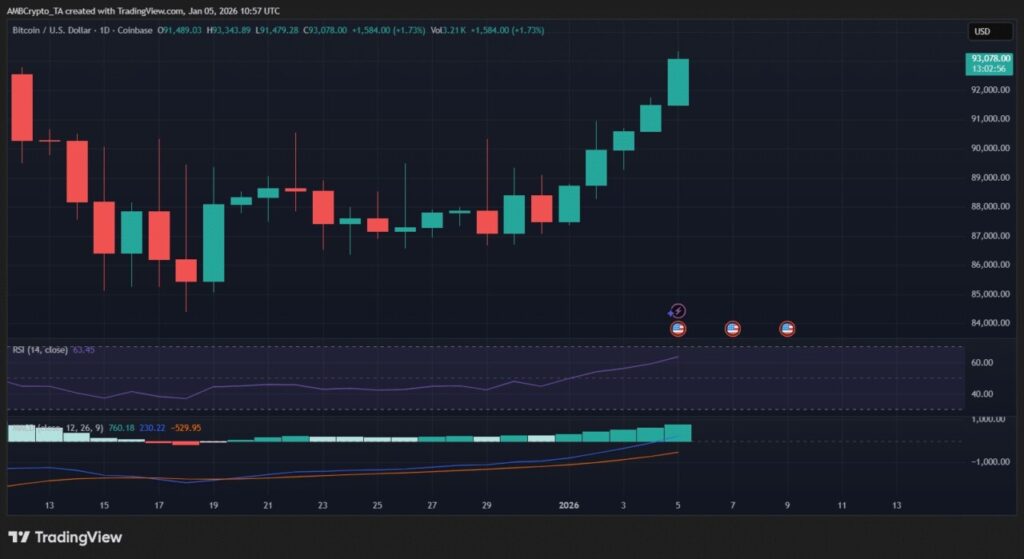This screenshot has width=1024, height=559.
Task: Click the lightning bolt event icon
Action: (x=677, y=311)
